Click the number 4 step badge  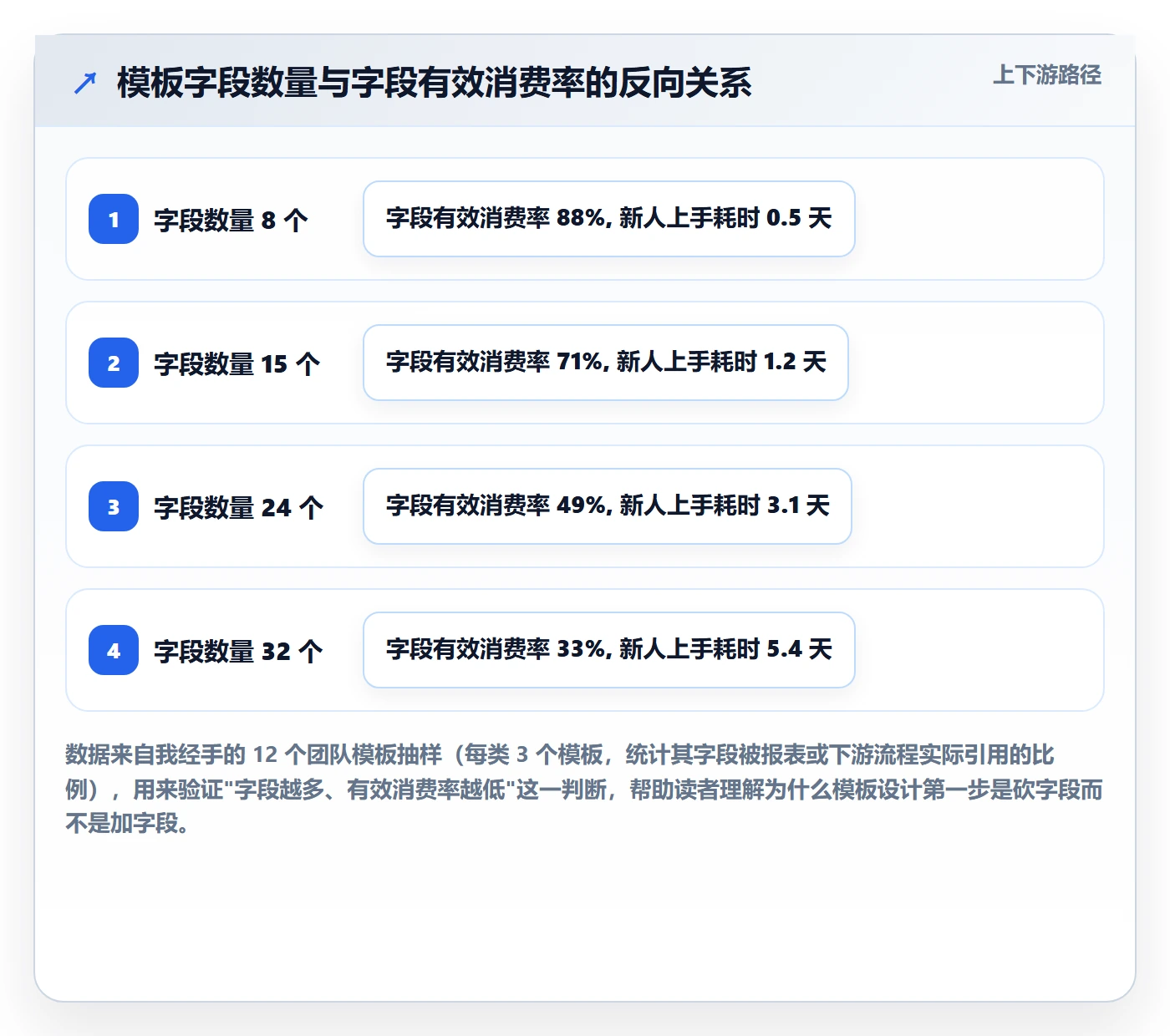click(x=114, y=650)
